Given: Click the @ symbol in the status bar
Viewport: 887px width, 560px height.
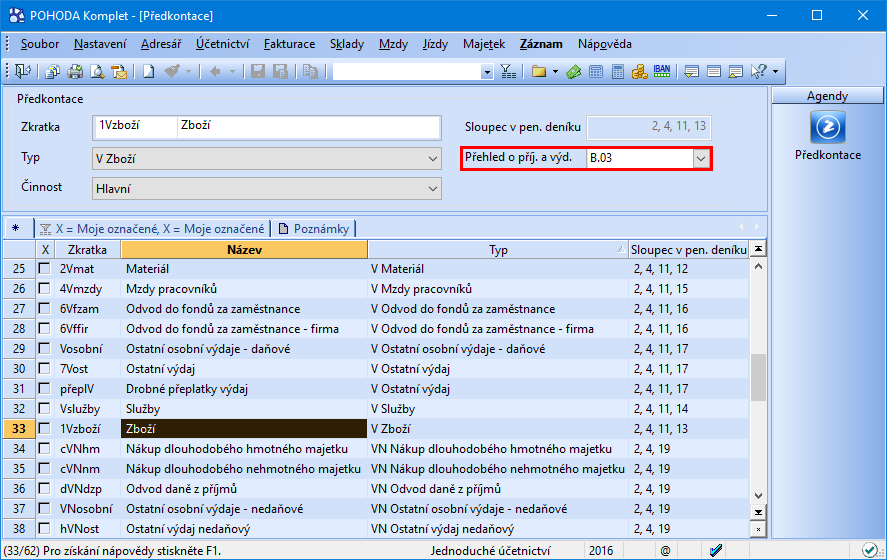Looking at the screenshot, I should (x=665, y=550).
